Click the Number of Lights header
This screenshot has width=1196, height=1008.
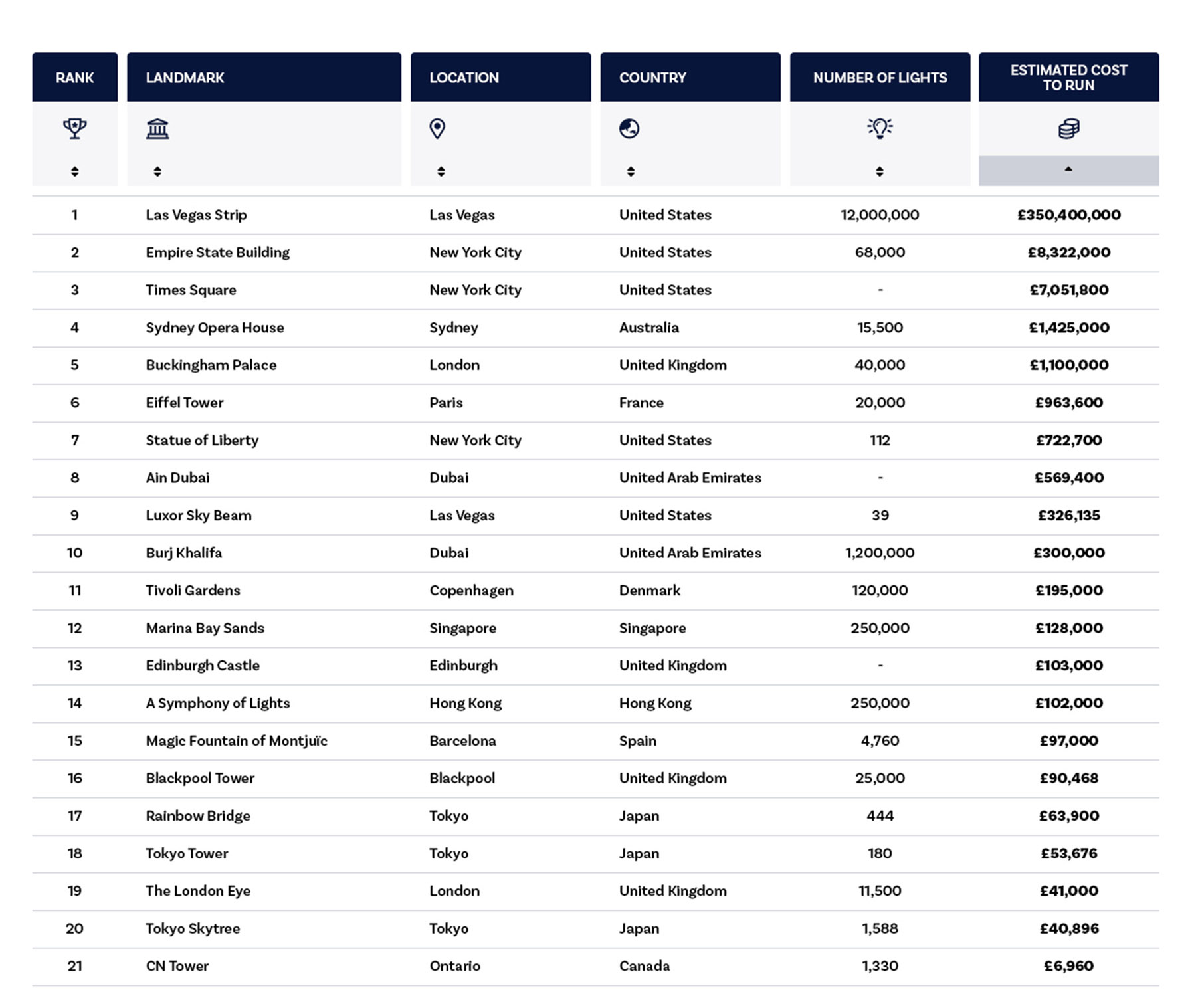coord(880,78)
